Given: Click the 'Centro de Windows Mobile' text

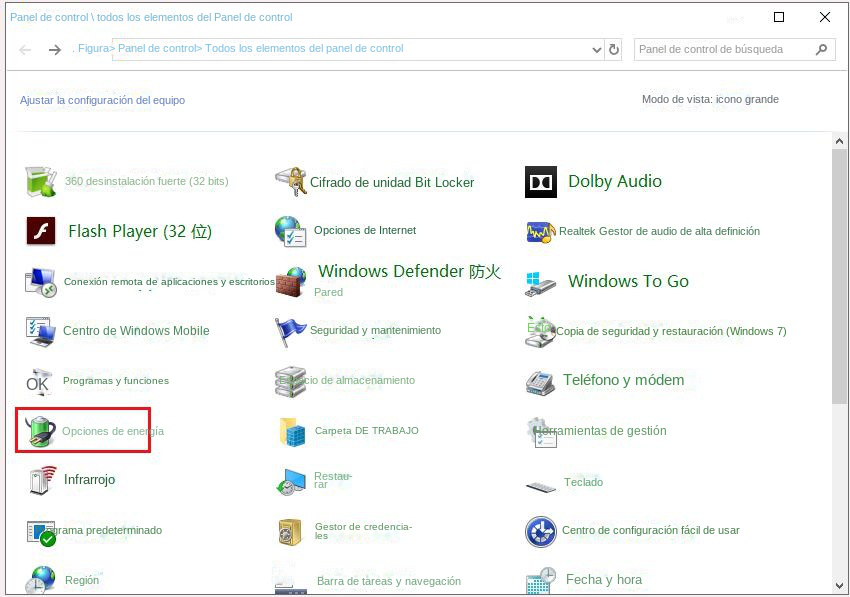Looking at the screenshot, I should click(x=136, y=331).
